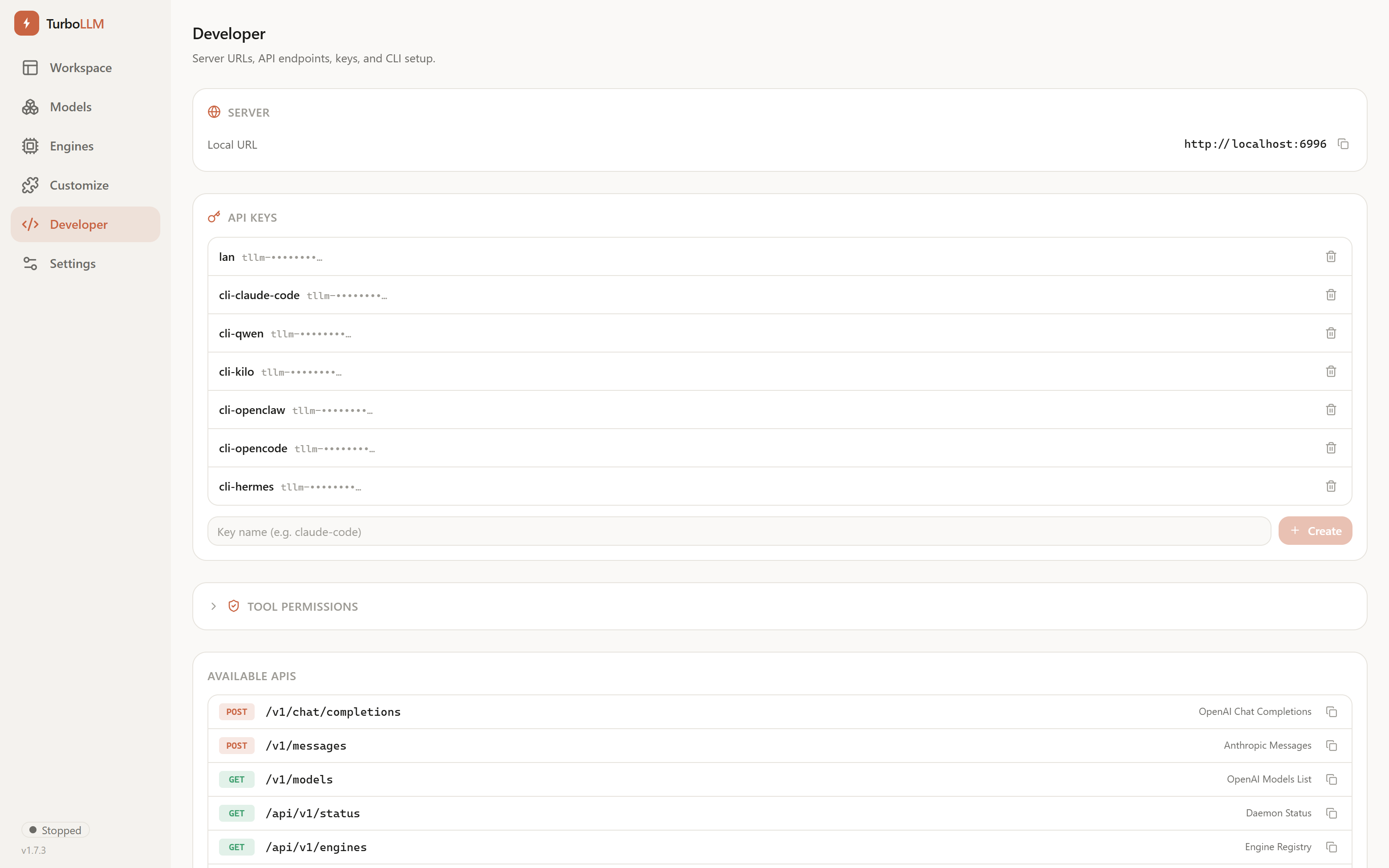Click the Create key button
1389x868 pixels.
coord(1315,531)
